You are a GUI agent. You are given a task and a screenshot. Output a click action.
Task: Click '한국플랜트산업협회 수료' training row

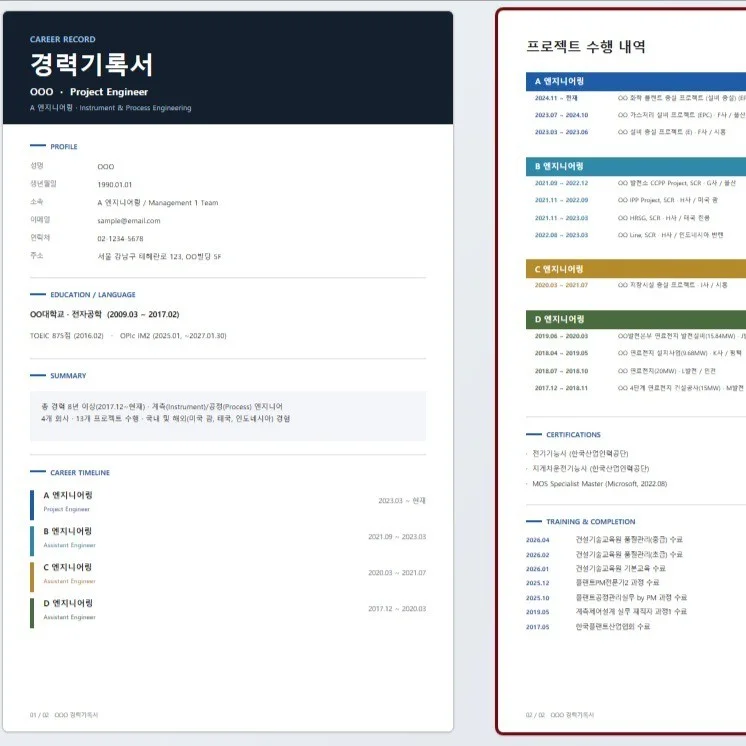(612, 627)
